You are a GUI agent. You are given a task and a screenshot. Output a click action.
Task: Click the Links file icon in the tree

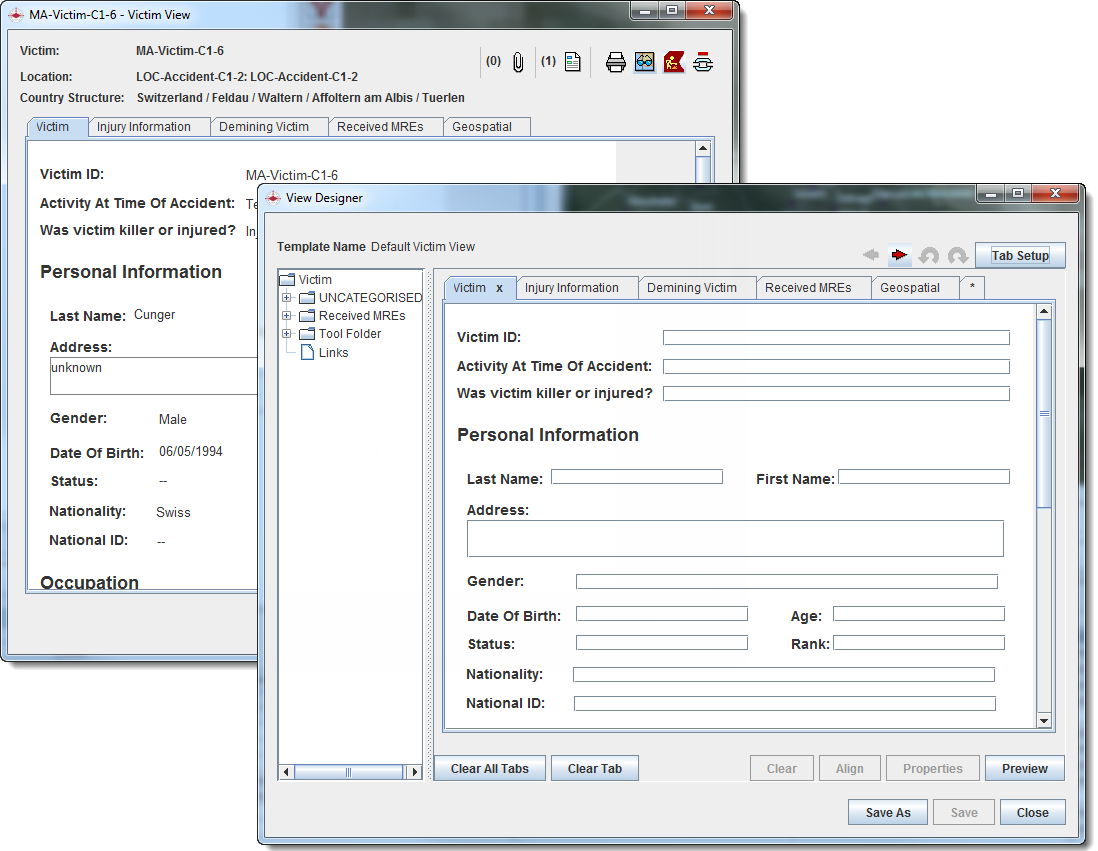point(307,352)
